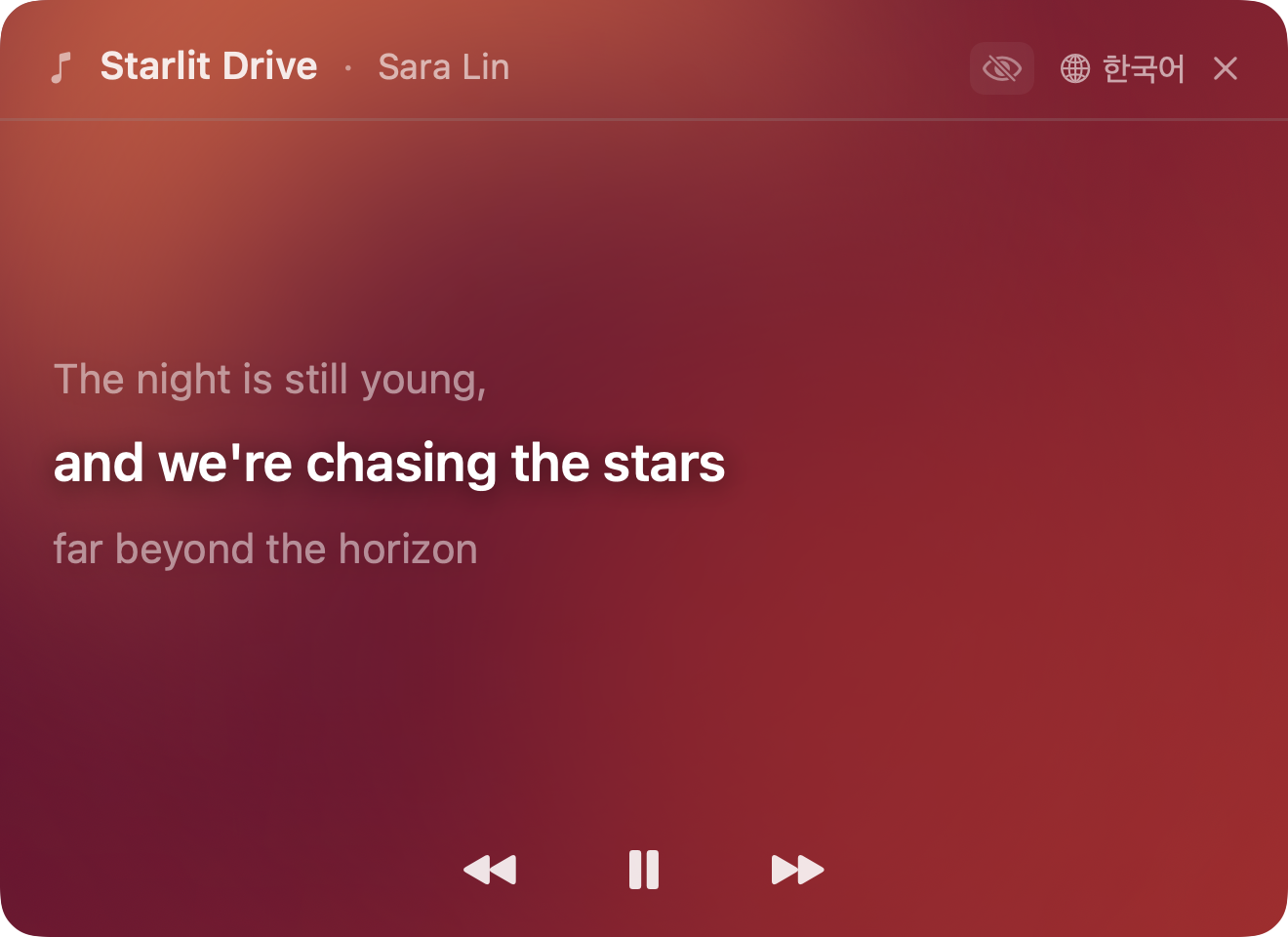Toggle the crossed-out eye visibility button
The image size is (1288, 937).
click(x=1002, y=68)
